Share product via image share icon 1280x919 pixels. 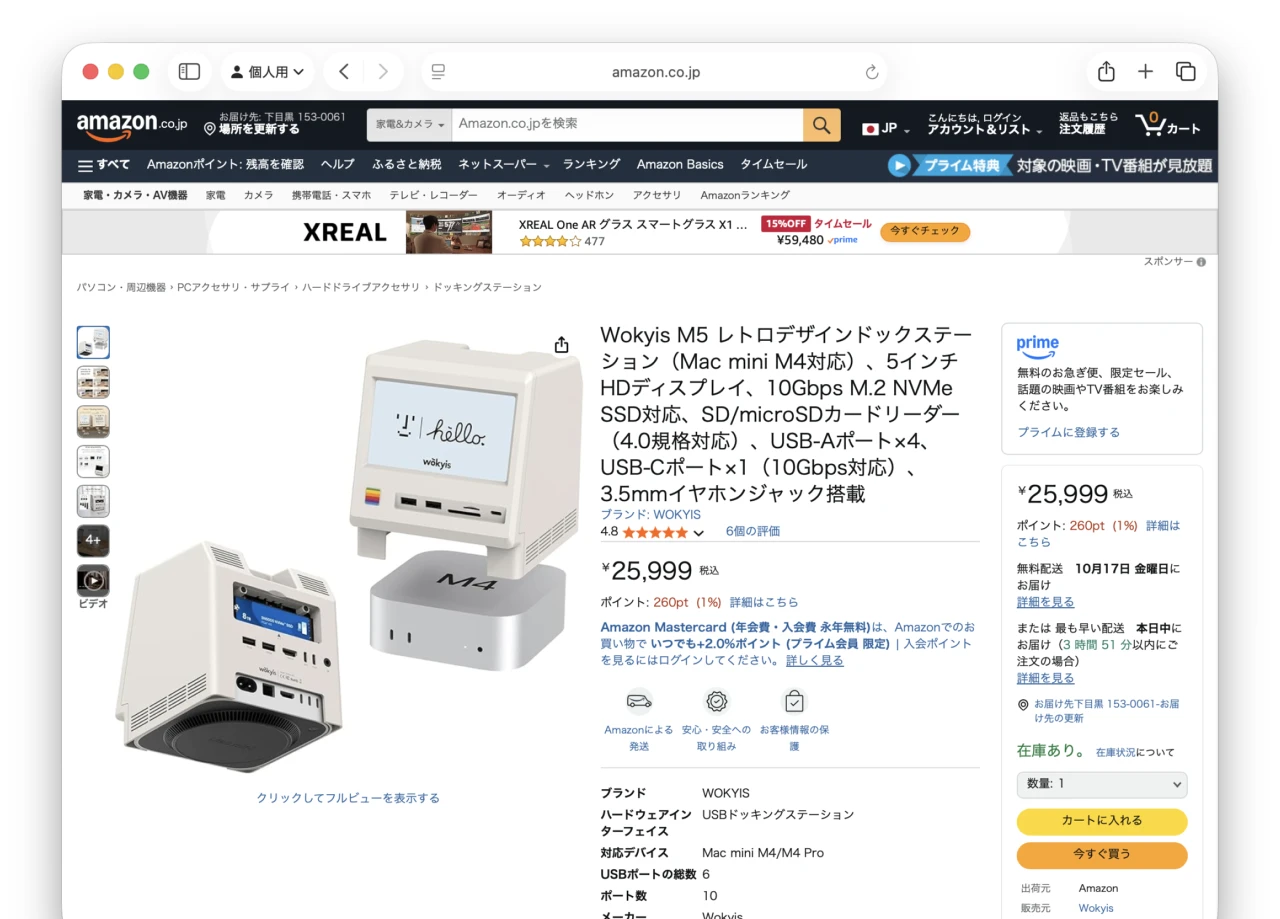pyautogui.click(x=562, y=345)
